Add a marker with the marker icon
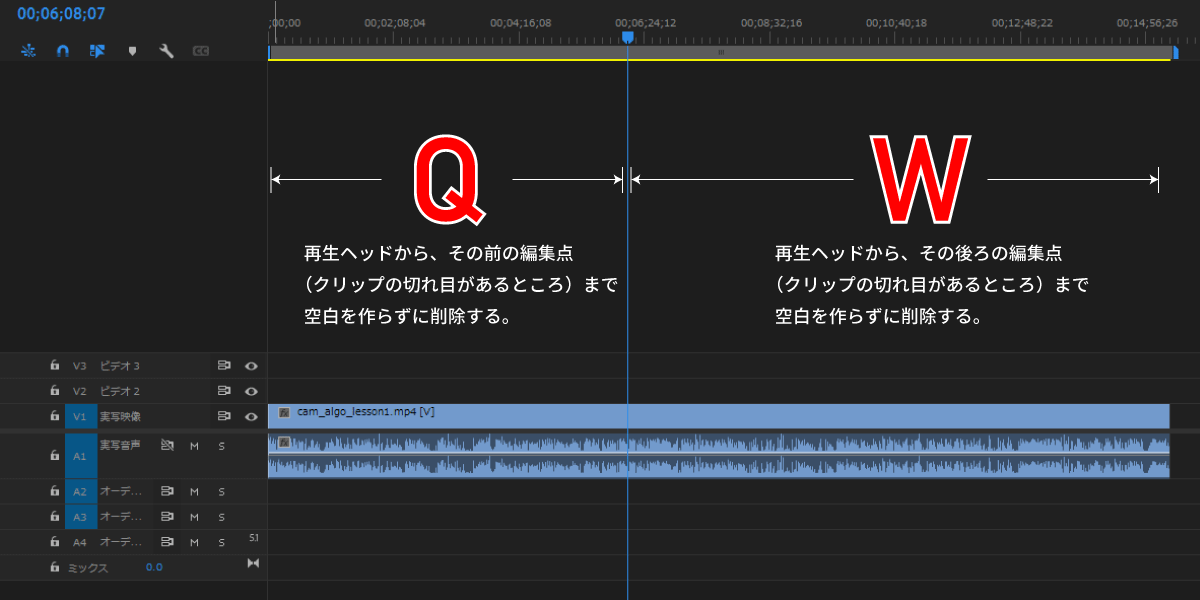The height and width of the screenshot is (600, 1200). 132,51
